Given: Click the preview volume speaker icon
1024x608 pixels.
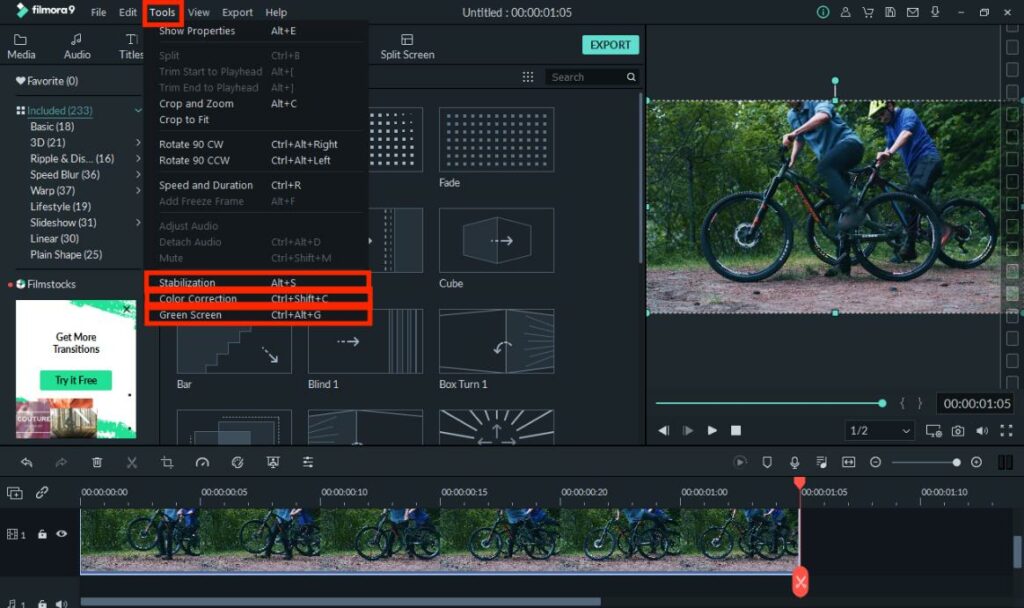Looking at the screenshot, I should click(982, 431).
